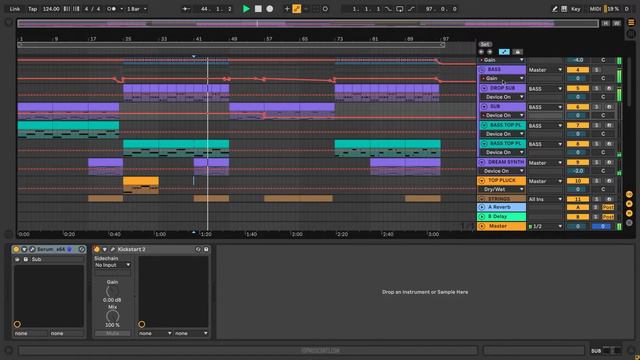Toggle the computer MIDI keyboard icon

coord(564,9)
